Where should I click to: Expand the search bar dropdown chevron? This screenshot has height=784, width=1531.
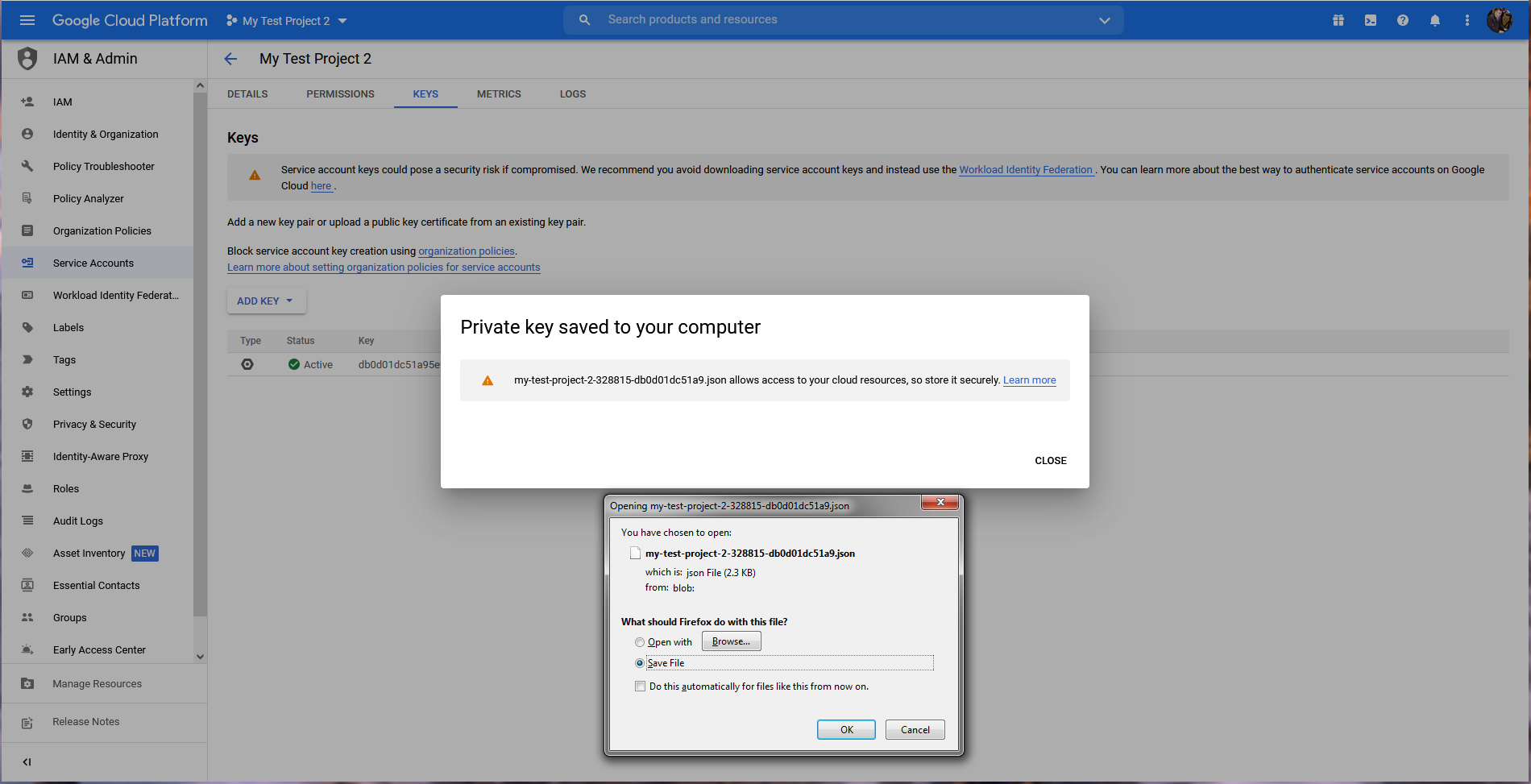coord(1104,20)
